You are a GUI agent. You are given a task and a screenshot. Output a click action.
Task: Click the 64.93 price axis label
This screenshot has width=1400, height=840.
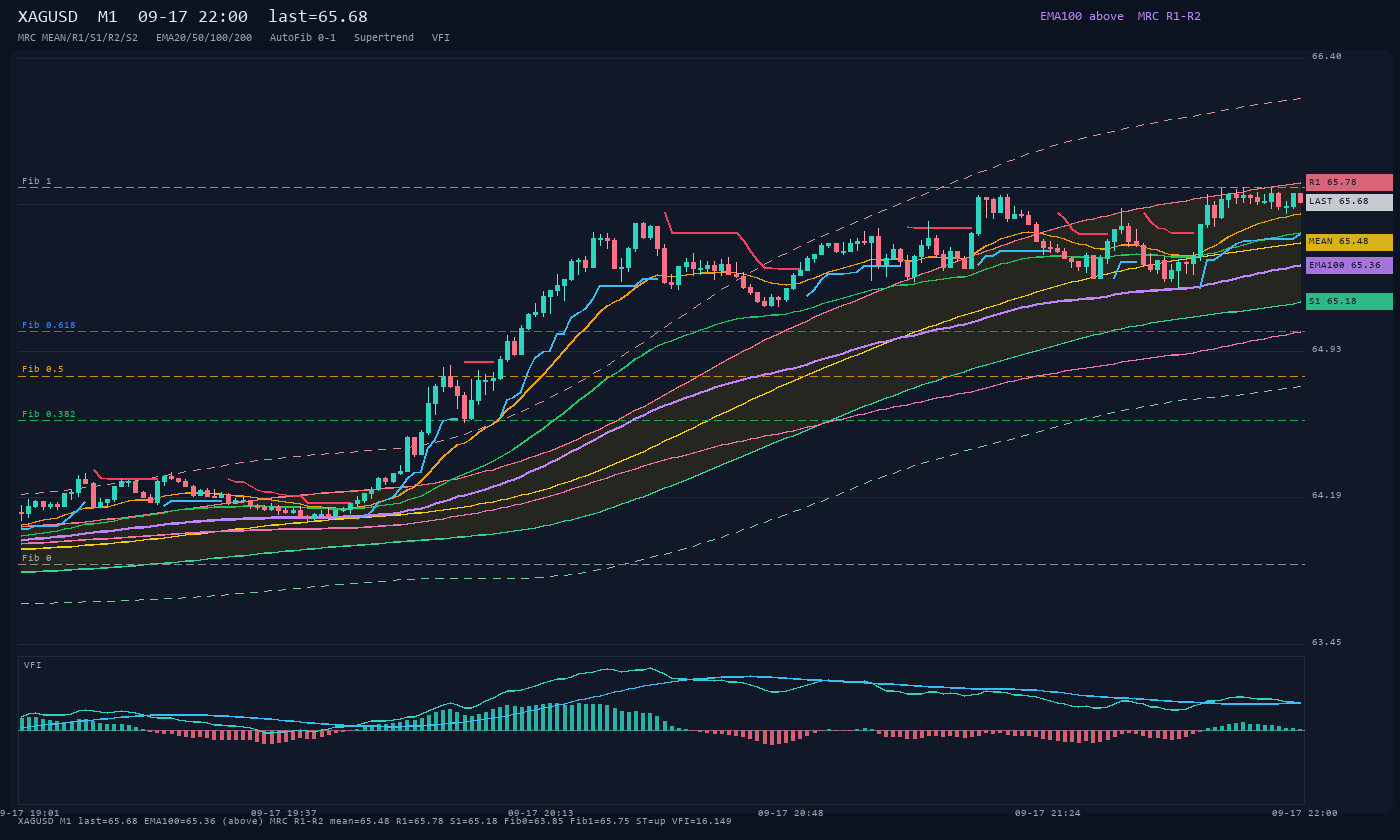[1327, 349]
